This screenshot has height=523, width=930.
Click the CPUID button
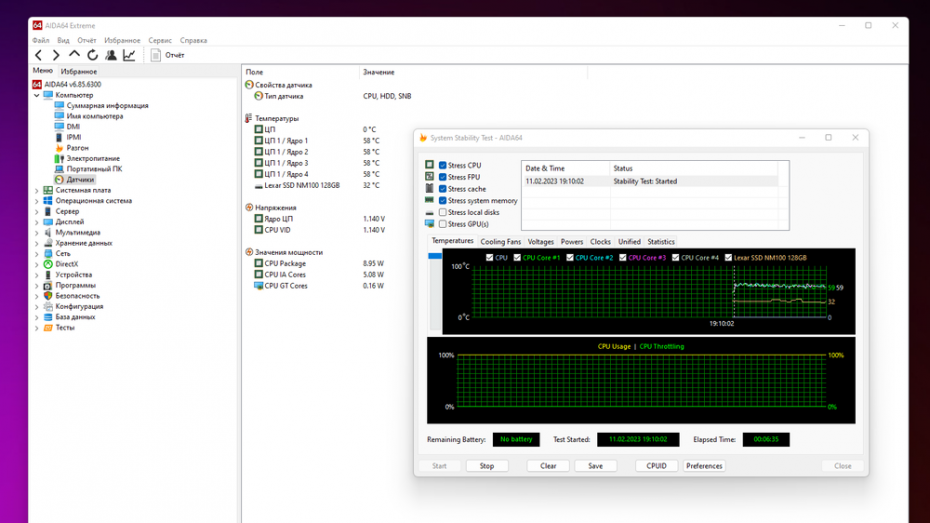coord(656,466)
